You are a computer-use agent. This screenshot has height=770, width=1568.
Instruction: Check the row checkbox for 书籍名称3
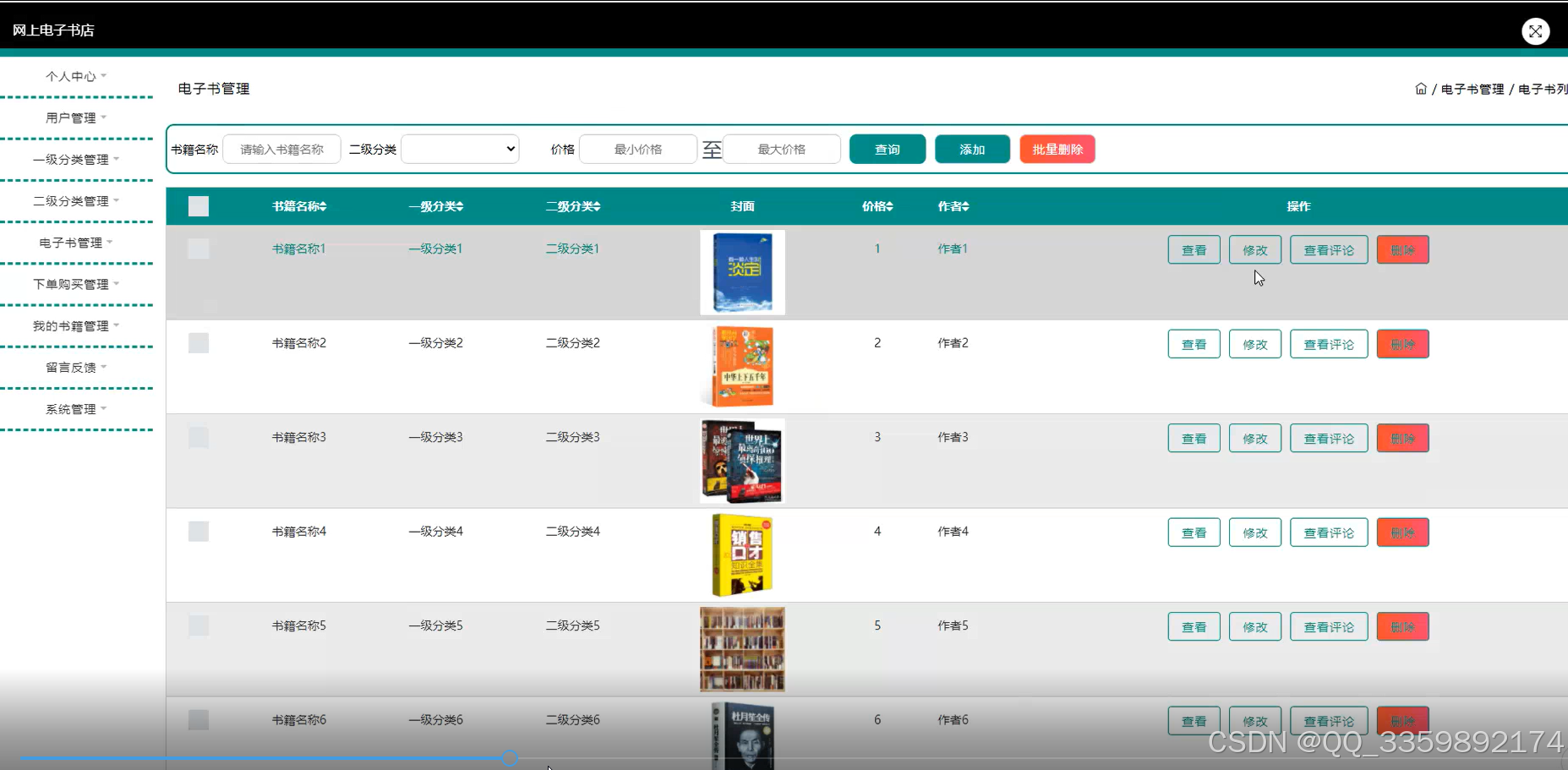coord(198,437)
